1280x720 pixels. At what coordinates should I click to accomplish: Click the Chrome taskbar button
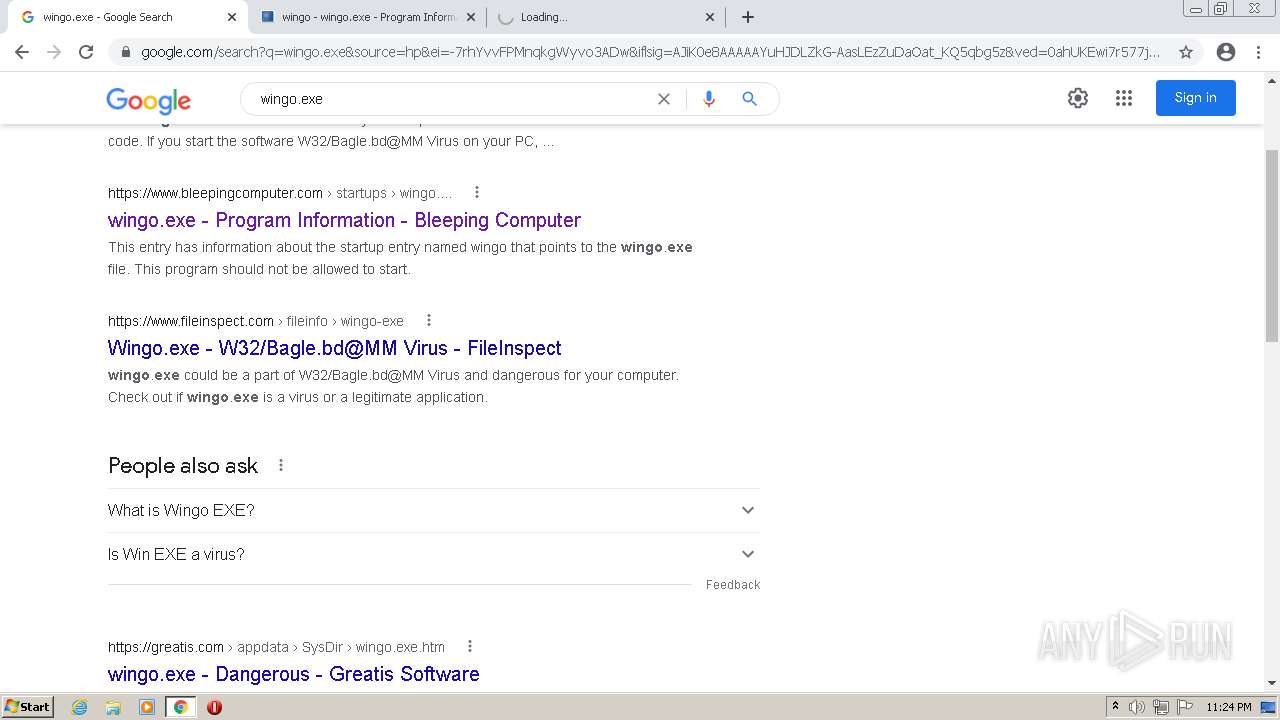coord(180,707)
